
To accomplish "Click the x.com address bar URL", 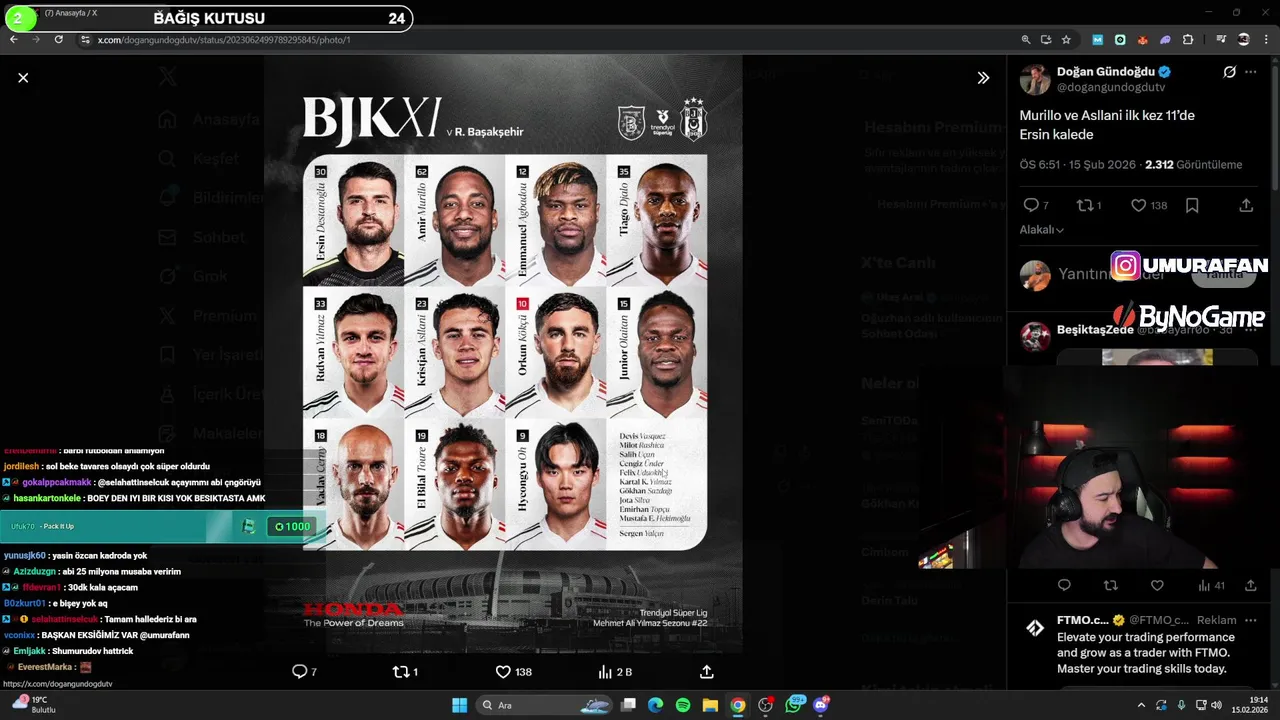I will 224,40.
